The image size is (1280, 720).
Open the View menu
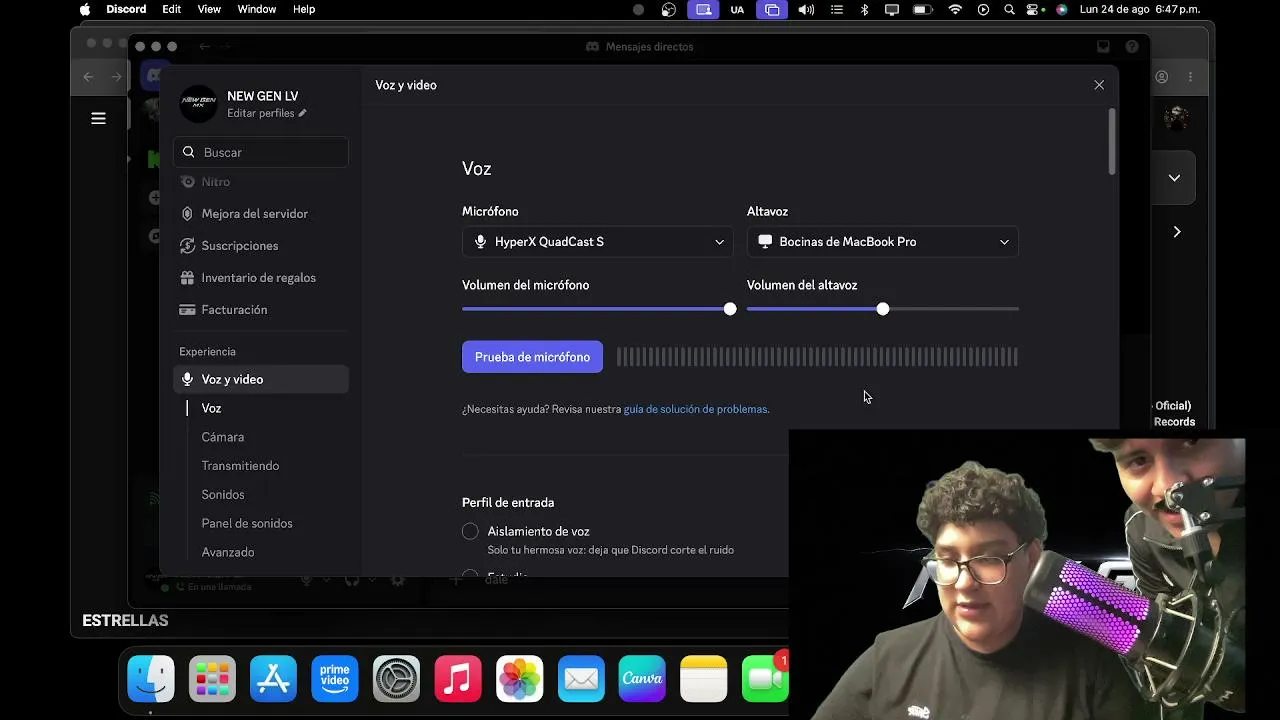209,10
